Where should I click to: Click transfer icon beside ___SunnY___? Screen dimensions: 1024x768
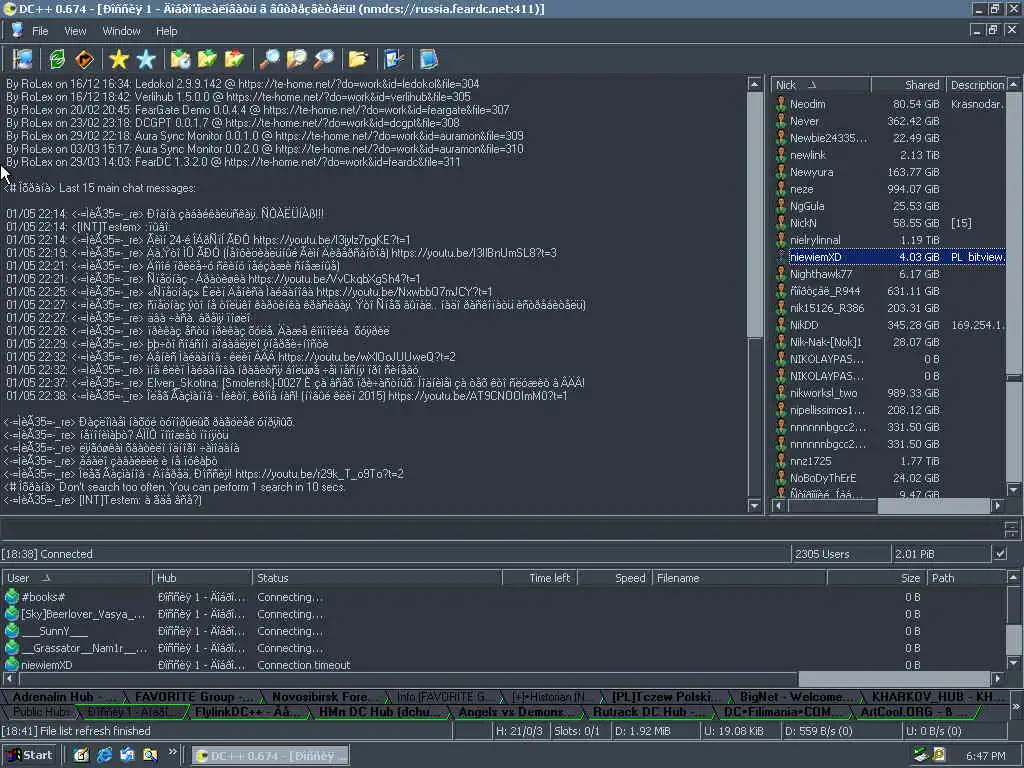click(x=12, y=630)
